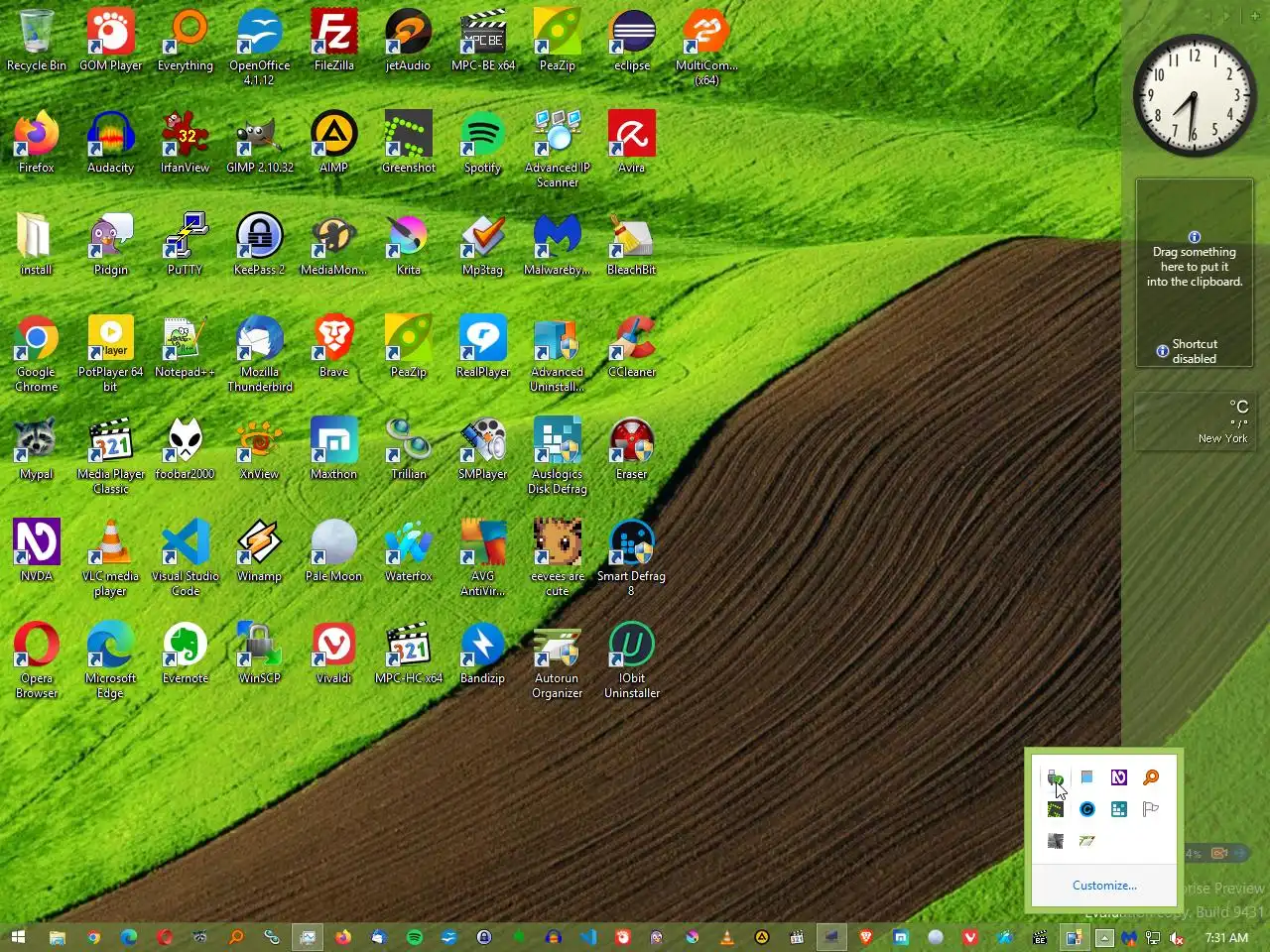Image resolution: width=1270 pixels, height=952 pixels.
Task: Open the GOM Player desktop shortcut
Action: coord(111,41)
